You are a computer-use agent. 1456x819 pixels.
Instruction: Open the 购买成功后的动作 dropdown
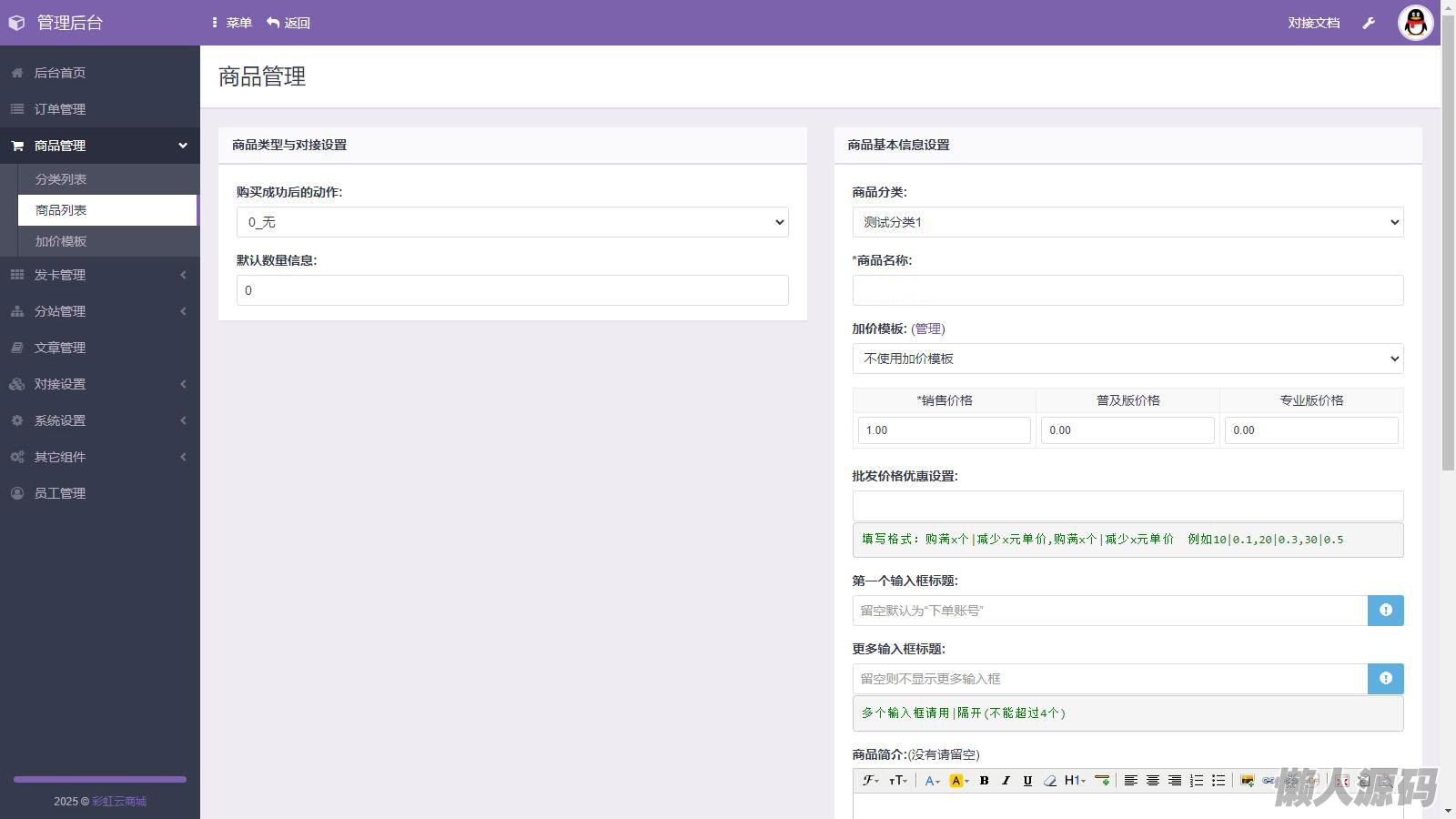pos(512,222)
